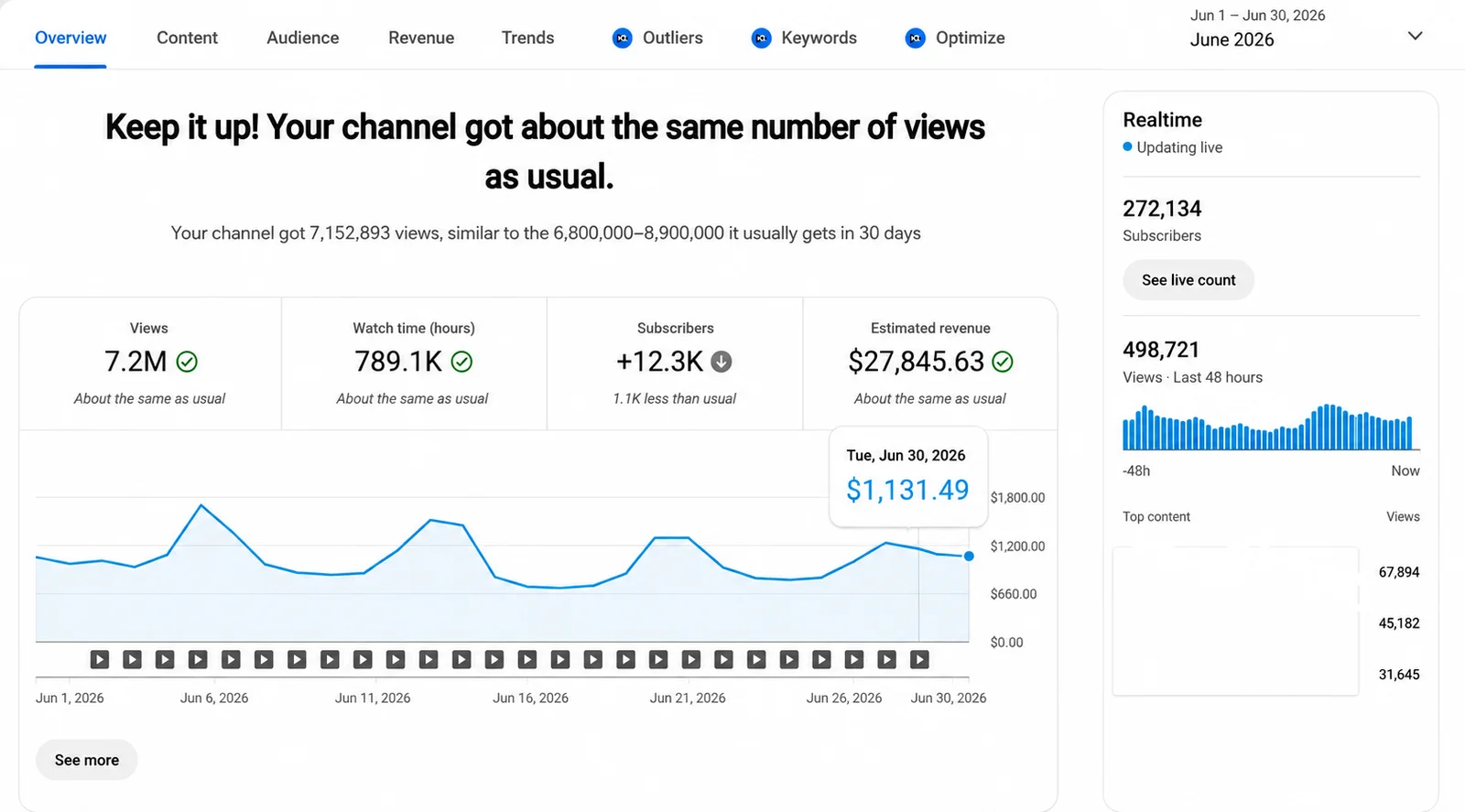Select the Estimated revenue metric card

point(930,364)
